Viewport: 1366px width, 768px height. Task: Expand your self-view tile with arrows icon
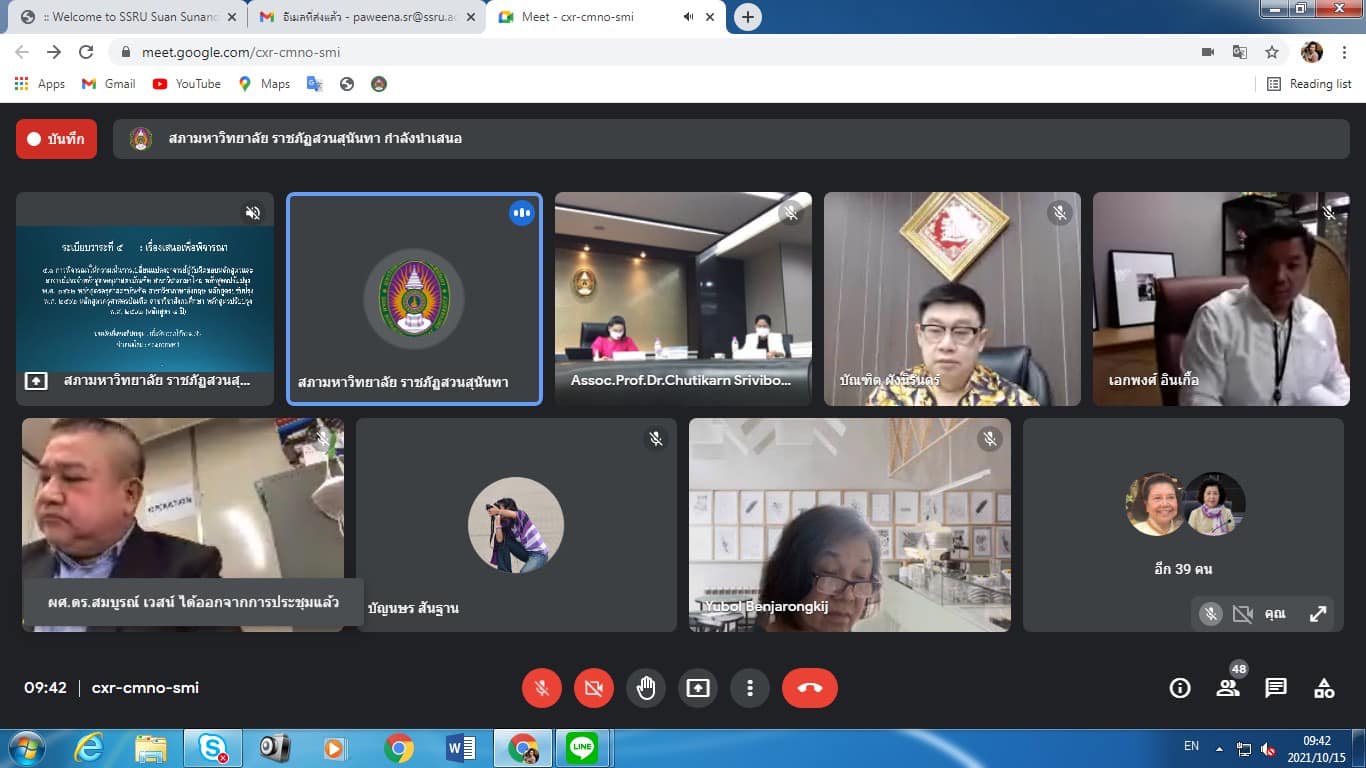coord(1318,614)
